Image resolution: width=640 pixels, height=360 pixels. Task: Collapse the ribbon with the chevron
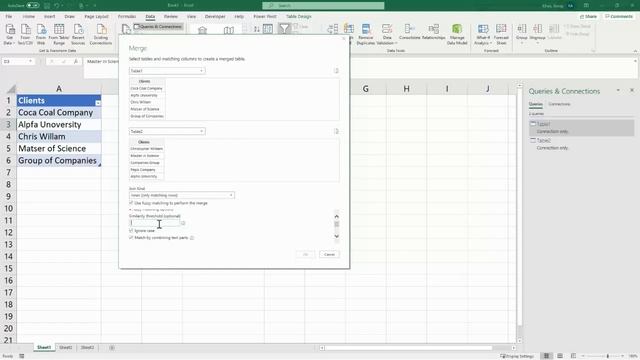click(635, 51)
